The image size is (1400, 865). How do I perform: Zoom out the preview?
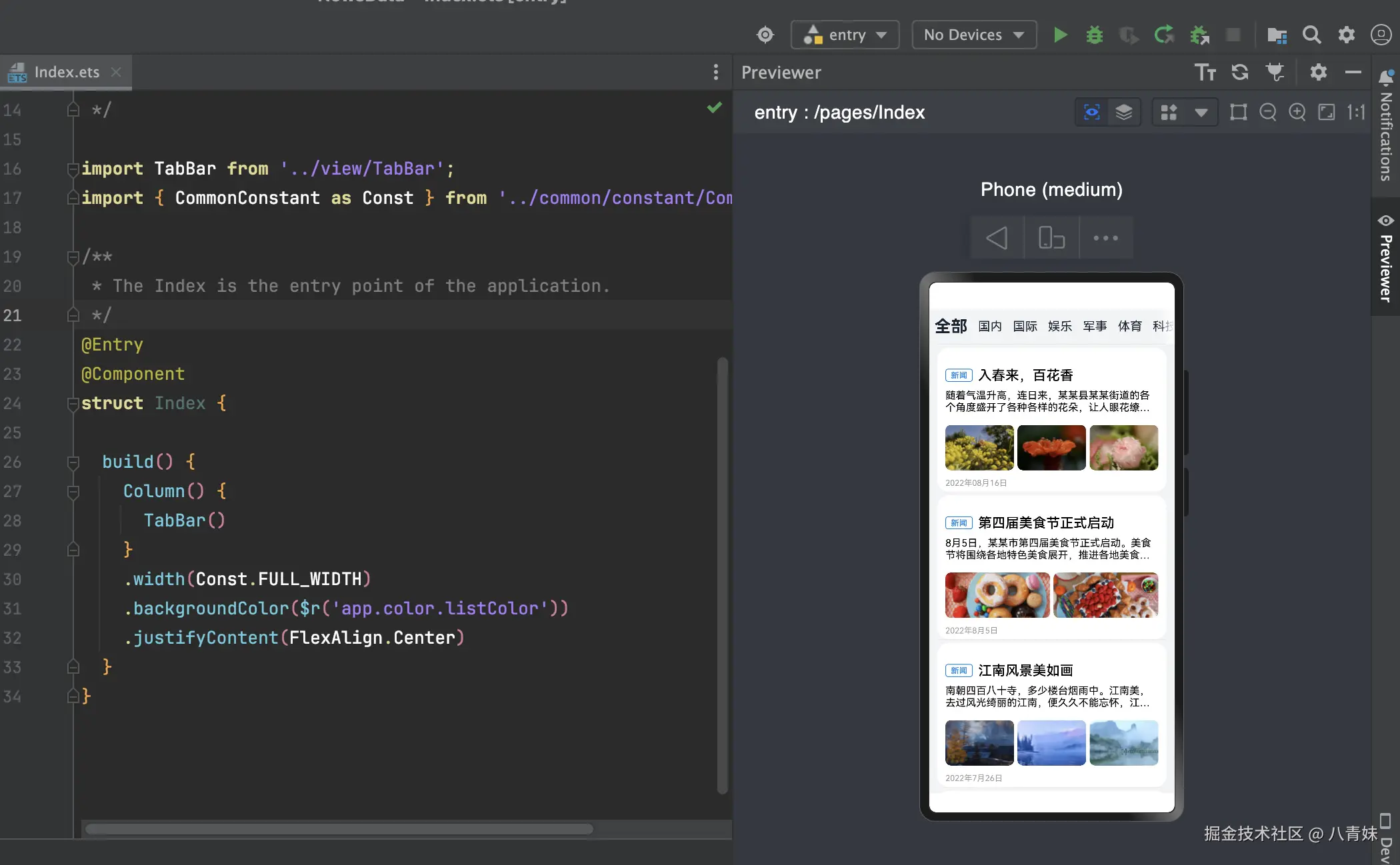coord(1267,112)
